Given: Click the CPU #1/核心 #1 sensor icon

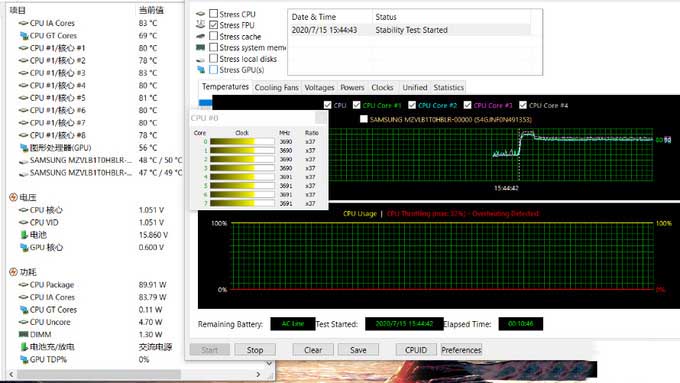Looking at the screenshot, I should 23,48.
